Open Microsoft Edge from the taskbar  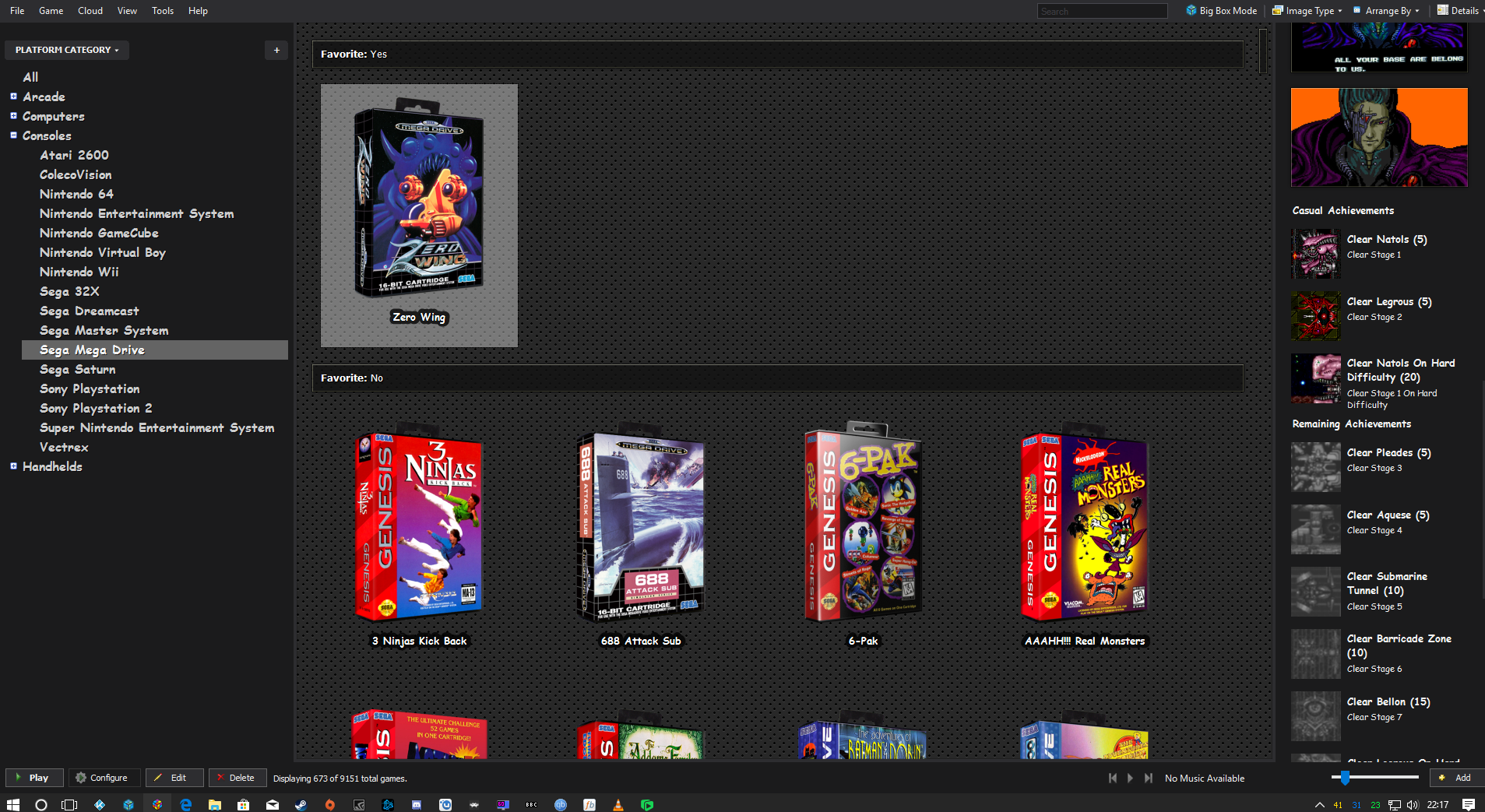click(x=185, y=804)
